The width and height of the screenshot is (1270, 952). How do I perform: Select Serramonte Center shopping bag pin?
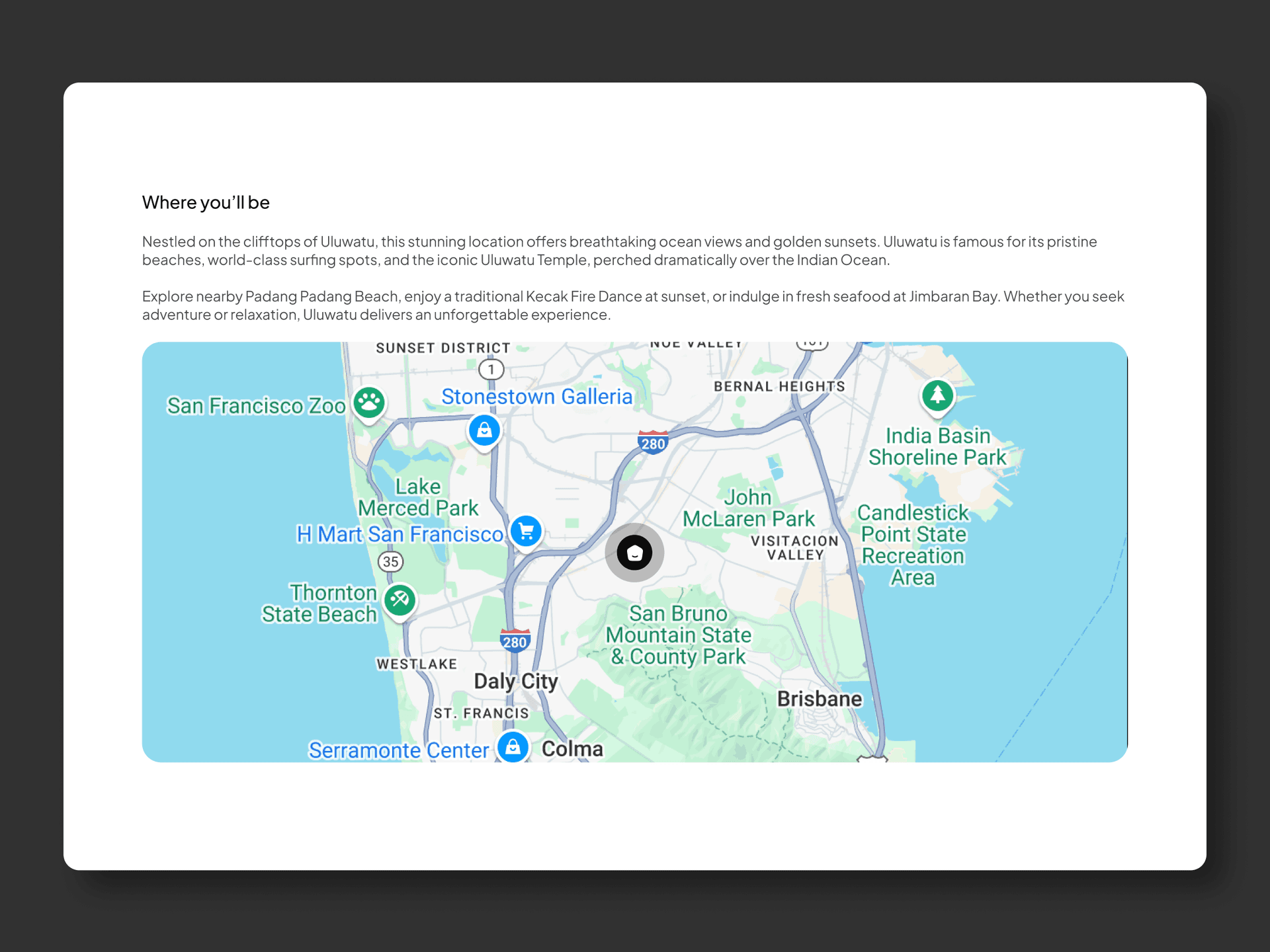(513, 747)
